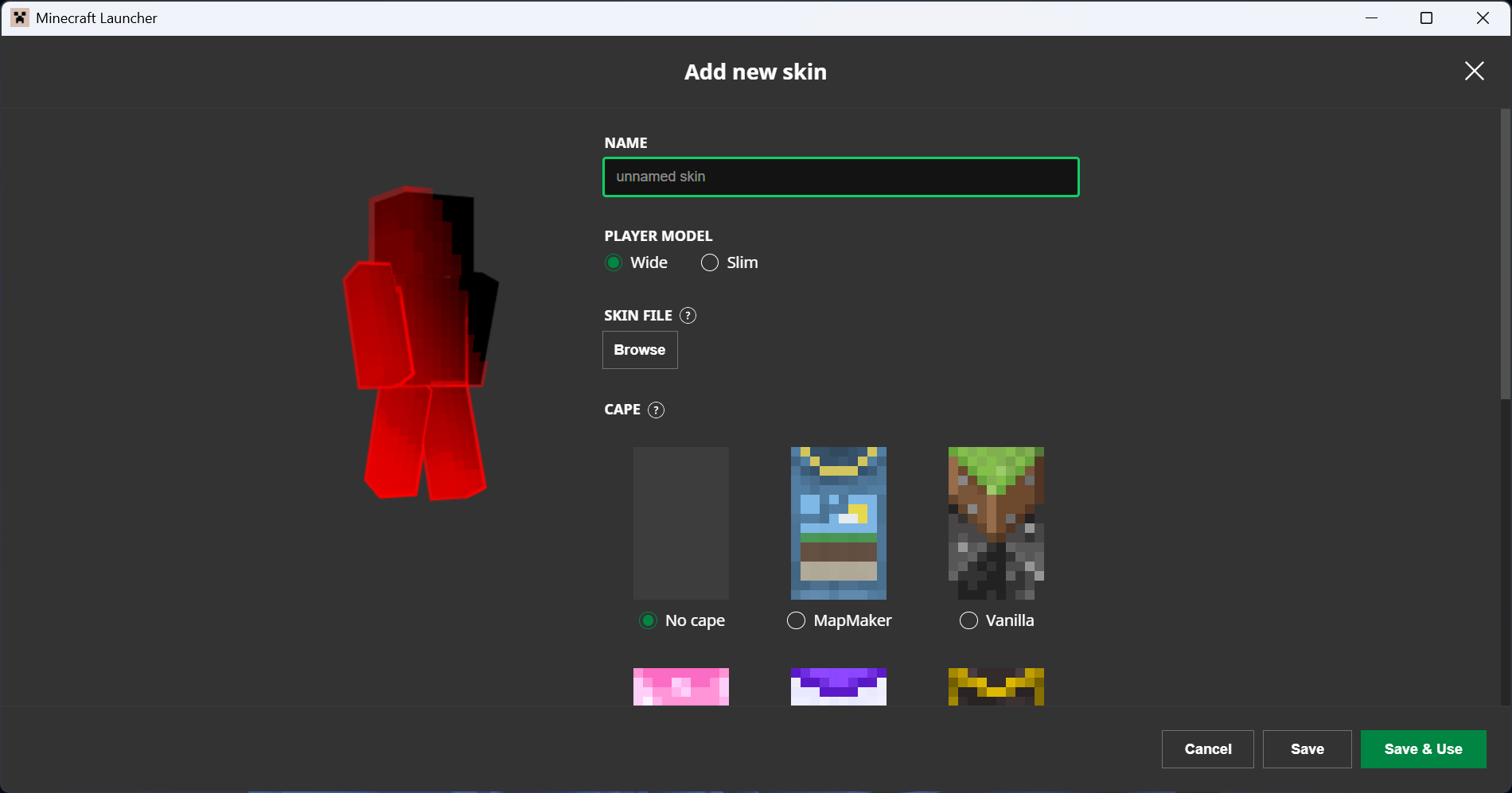The image size is (1512, 793).
Task: Click the gold and black cape thumbnail
Action: coord(996,686)
